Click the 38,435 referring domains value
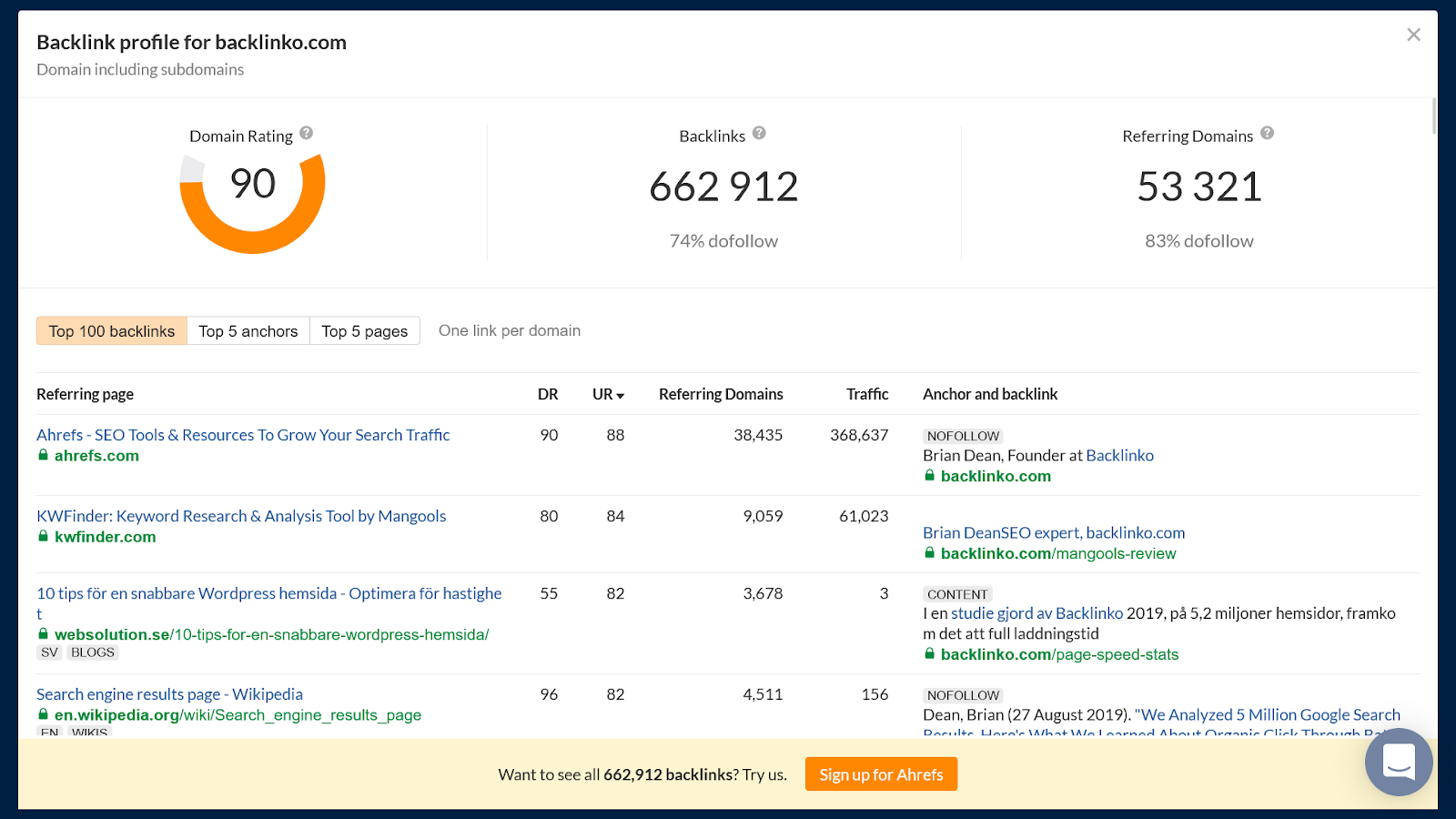Image resolution: width=1456 pixels, height=819 pixels. (758, 435)
